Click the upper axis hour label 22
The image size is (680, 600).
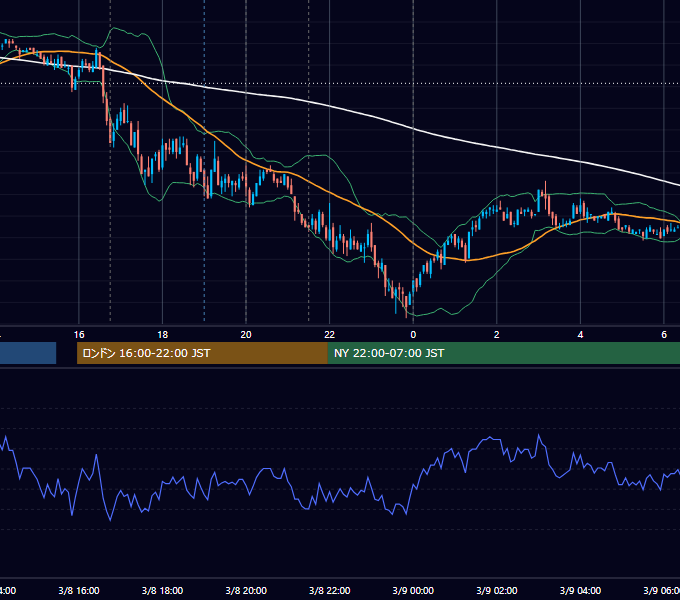click(330, 335)
